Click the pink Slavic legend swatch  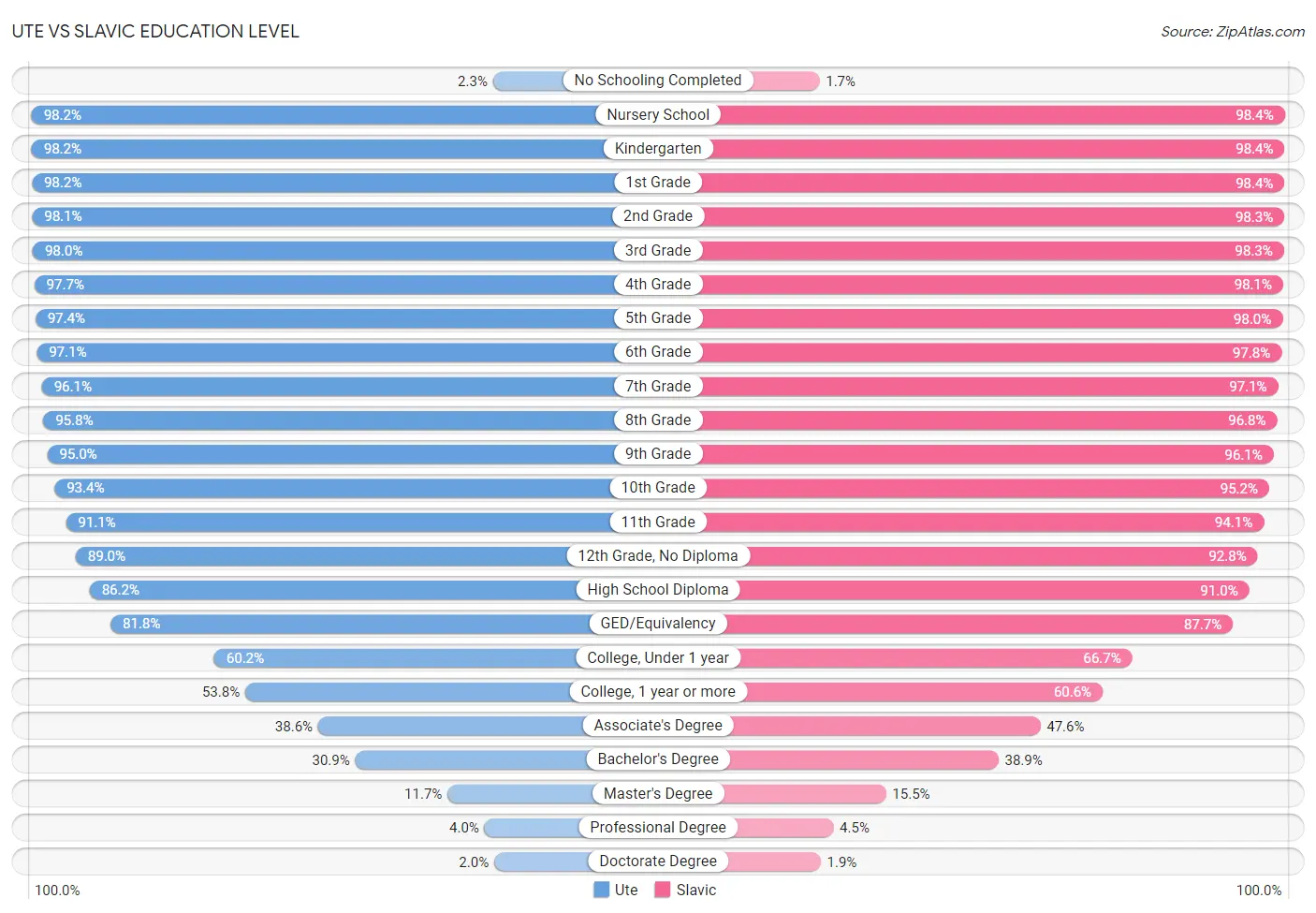point(663,890)
